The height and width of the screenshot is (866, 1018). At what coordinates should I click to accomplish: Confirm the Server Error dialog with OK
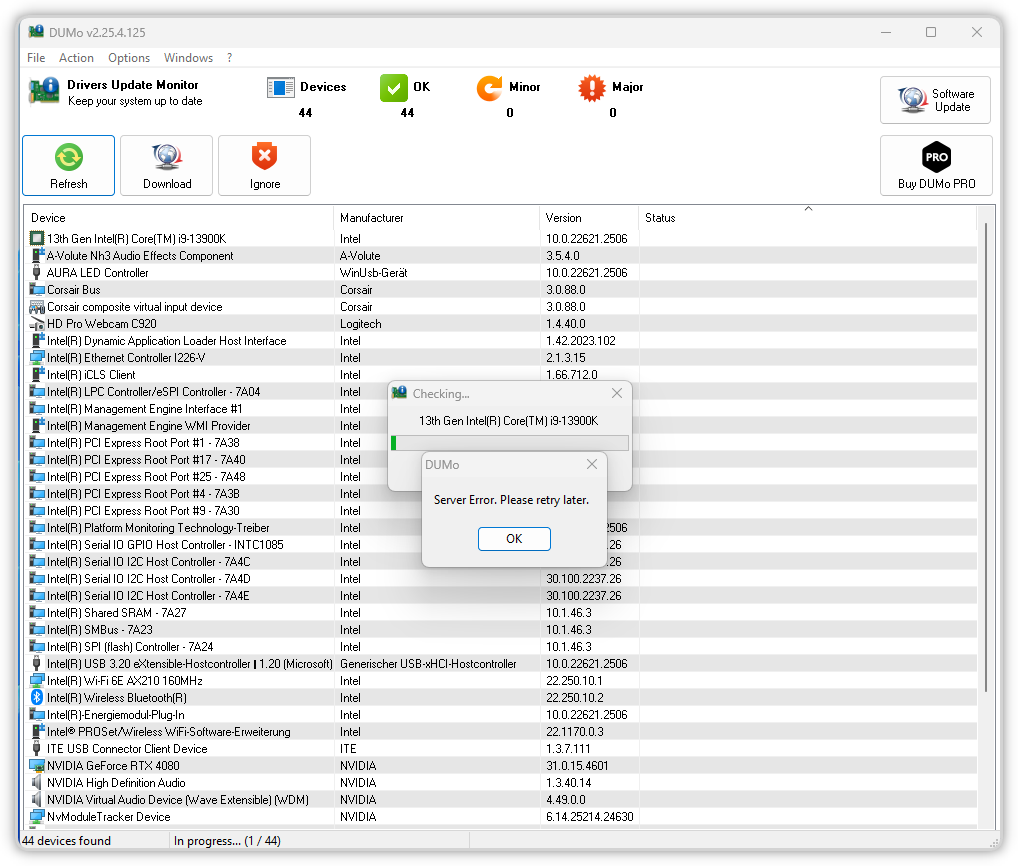coord(514,539)
